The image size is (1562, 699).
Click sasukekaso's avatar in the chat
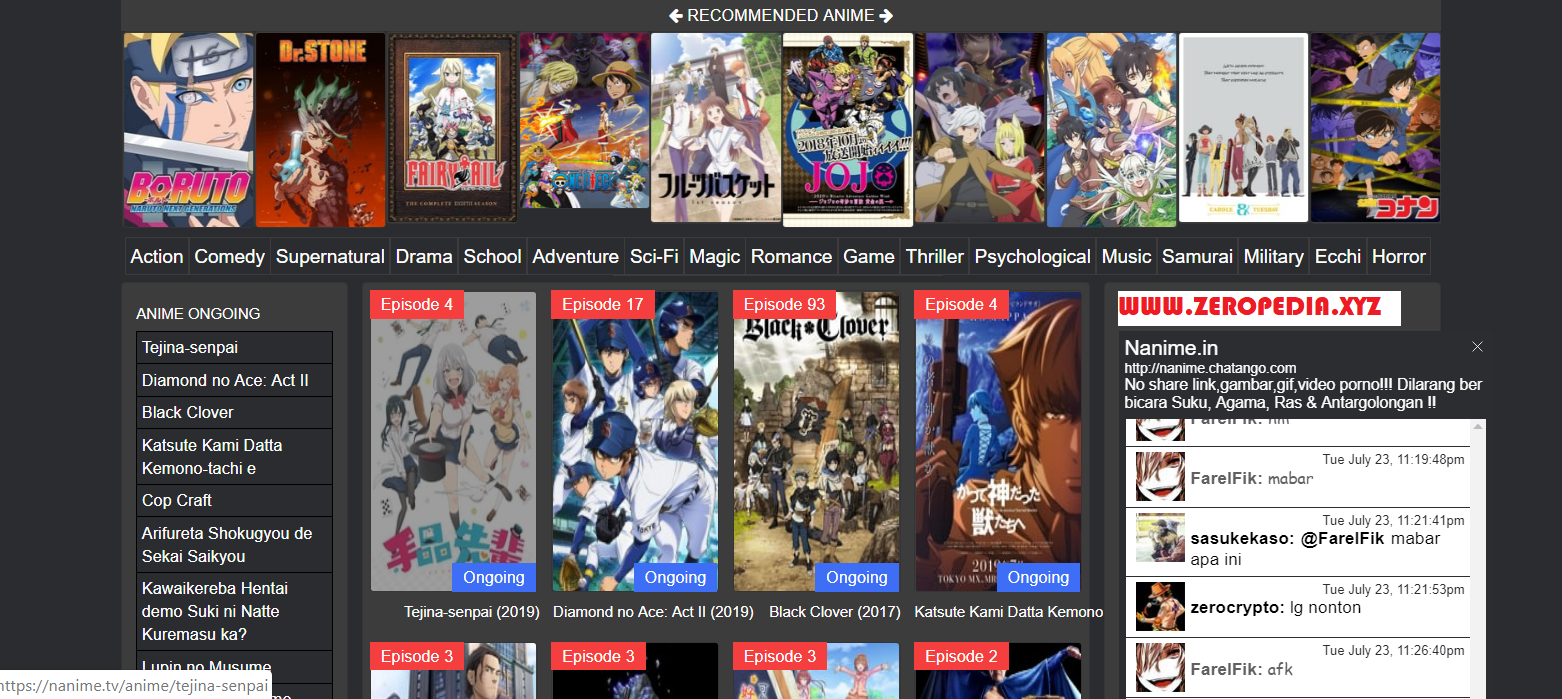(1160, 537)
